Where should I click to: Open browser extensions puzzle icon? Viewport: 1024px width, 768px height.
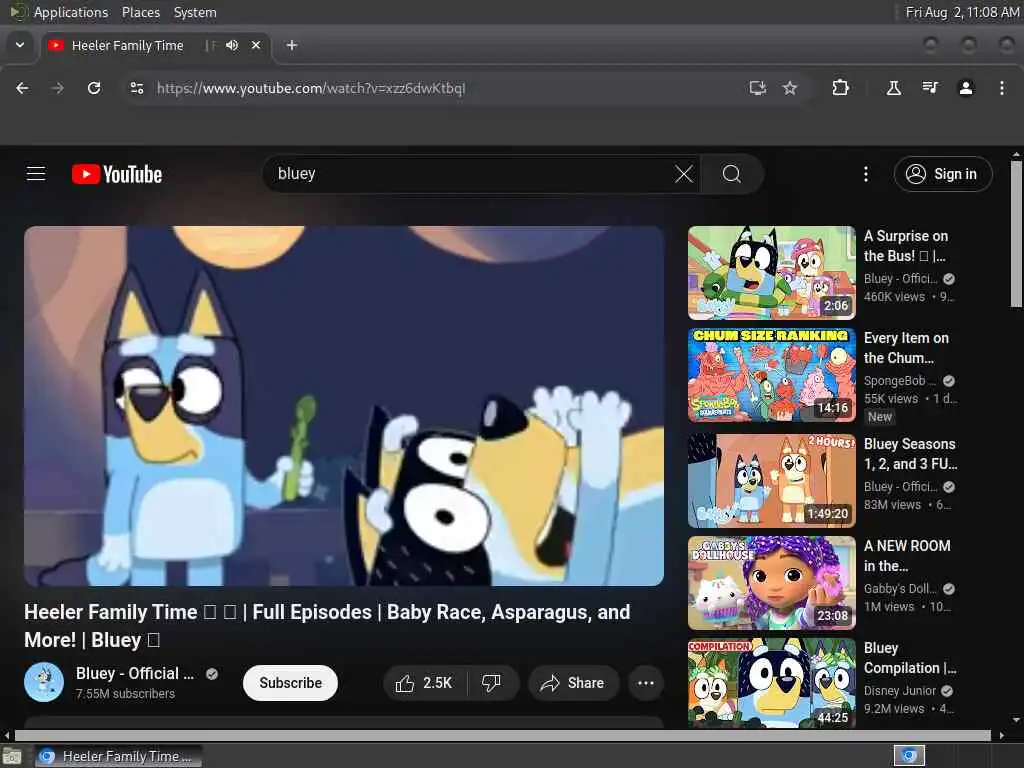840,88
